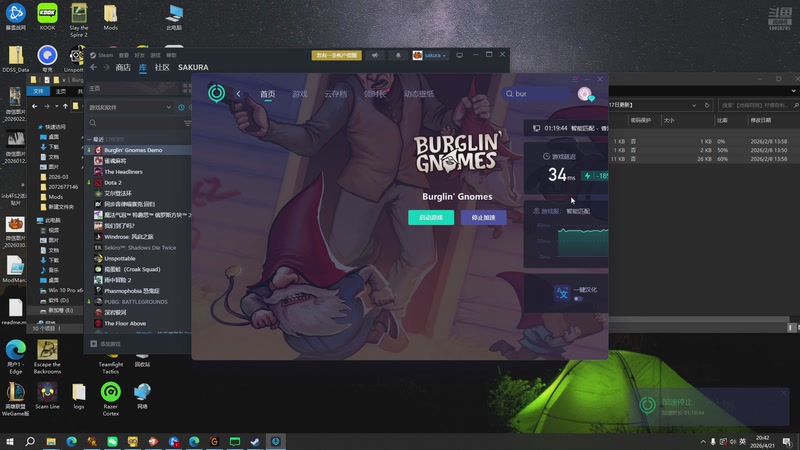This screenshot has width=800, height=450.
Task: Click the one-click translation icon
Action: (x=562, y=293)
